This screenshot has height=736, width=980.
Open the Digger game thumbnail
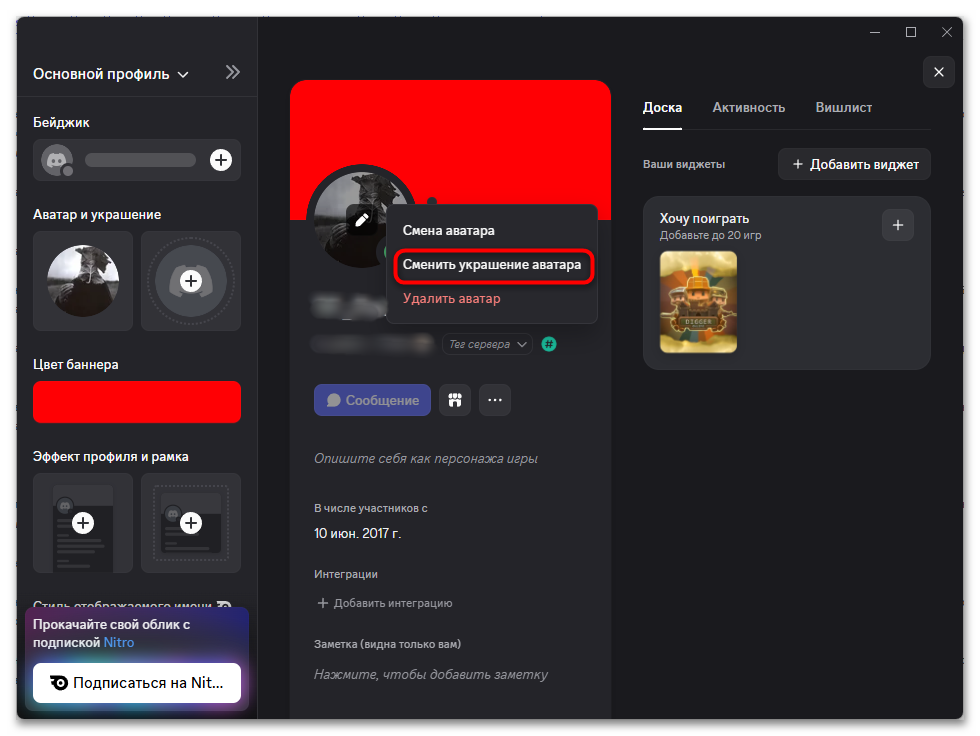click(x=698, y=302)
